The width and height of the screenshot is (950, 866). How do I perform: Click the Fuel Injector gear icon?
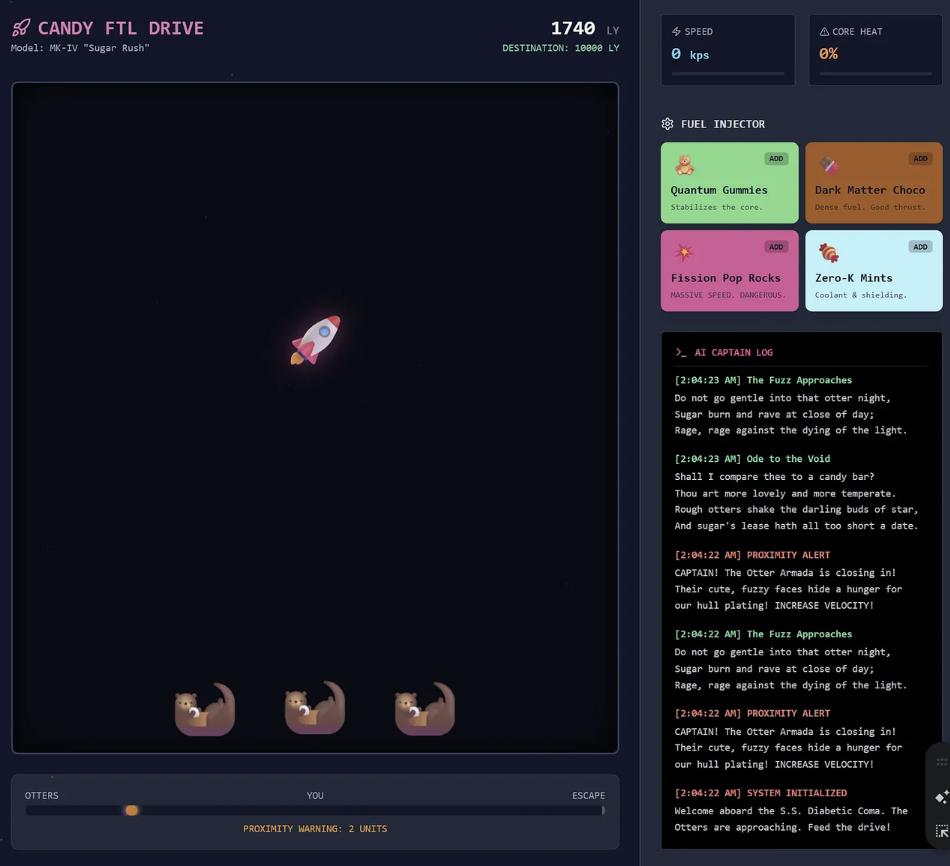click(x=667, y=124)
